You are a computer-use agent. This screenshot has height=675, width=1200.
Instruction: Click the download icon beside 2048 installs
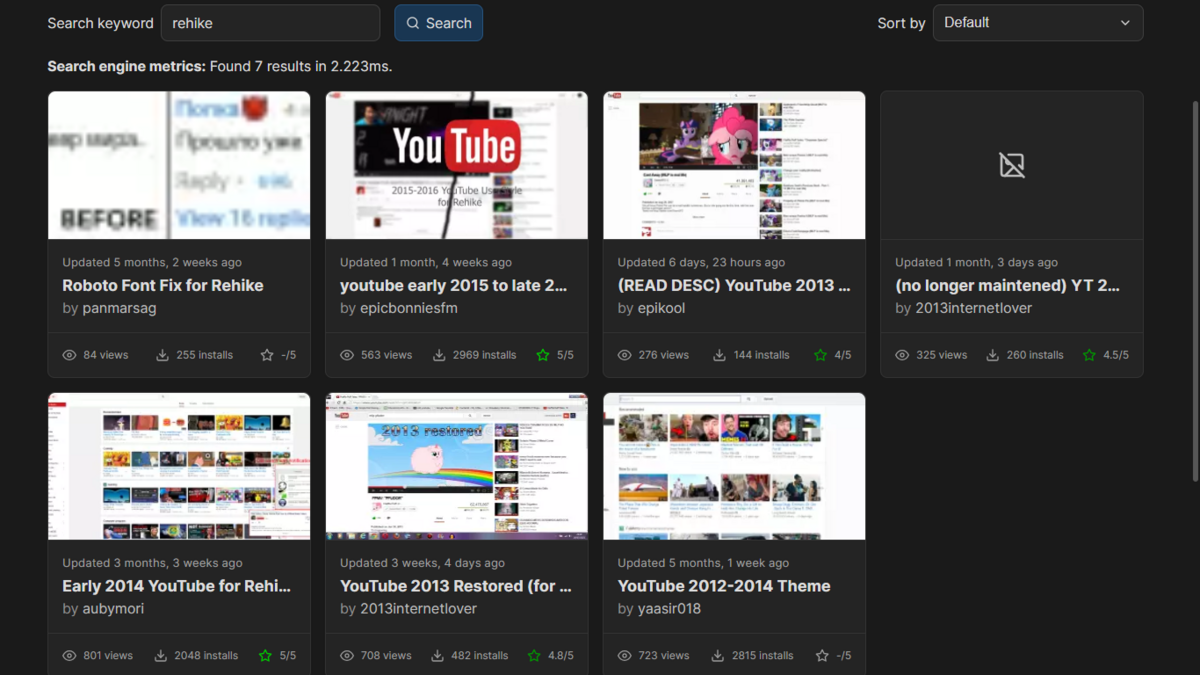[160, 656]
